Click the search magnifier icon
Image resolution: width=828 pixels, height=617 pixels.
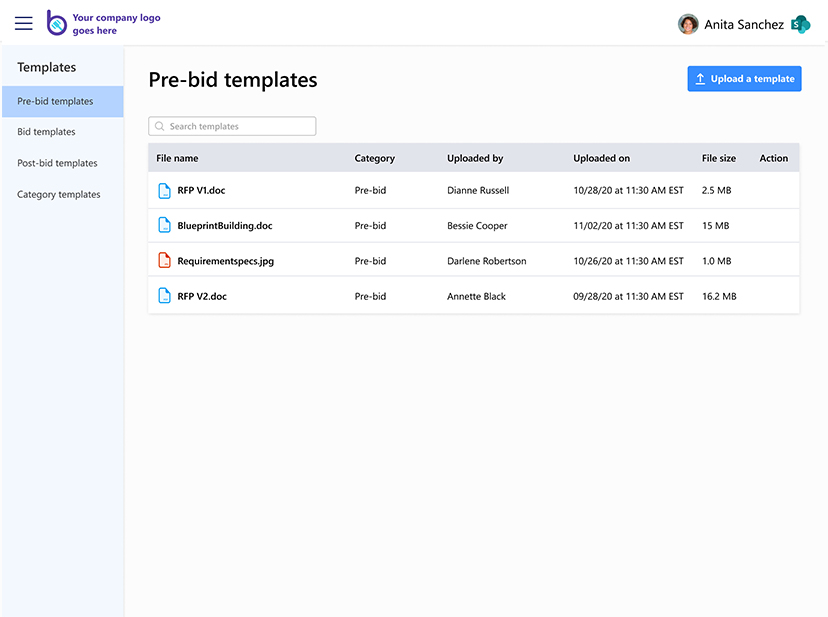[x=160, y=127]
